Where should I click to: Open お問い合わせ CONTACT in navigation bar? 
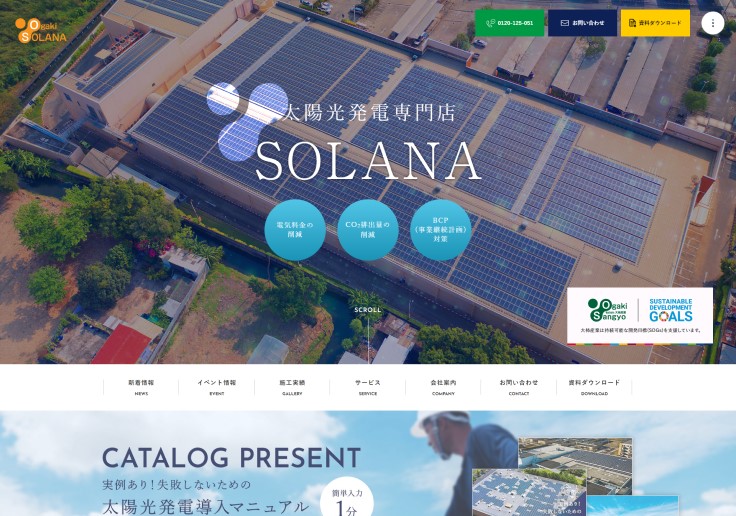pyautogui.click(x=519, y=387)
